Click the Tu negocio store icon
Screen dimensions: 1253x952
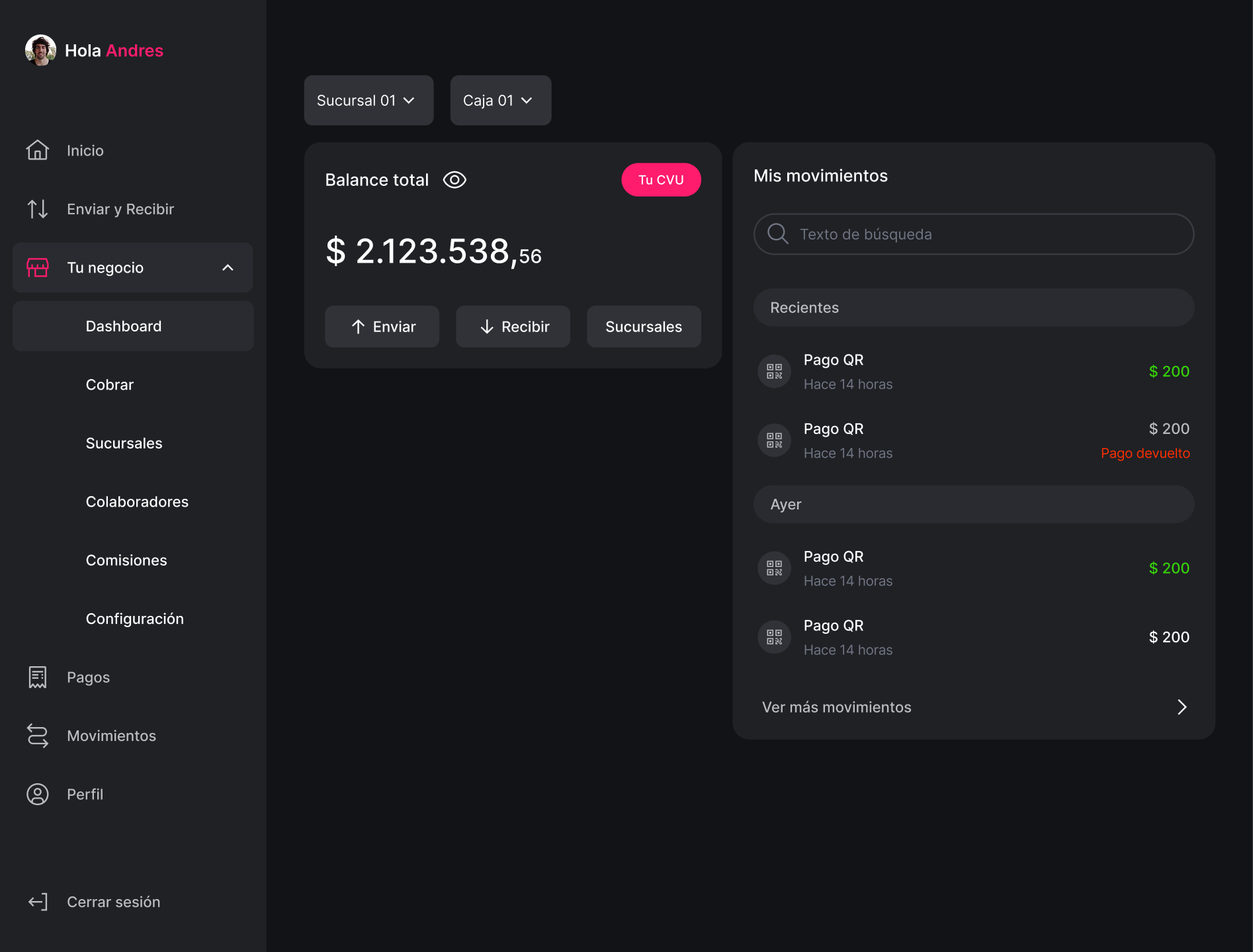tap(38, 267)
